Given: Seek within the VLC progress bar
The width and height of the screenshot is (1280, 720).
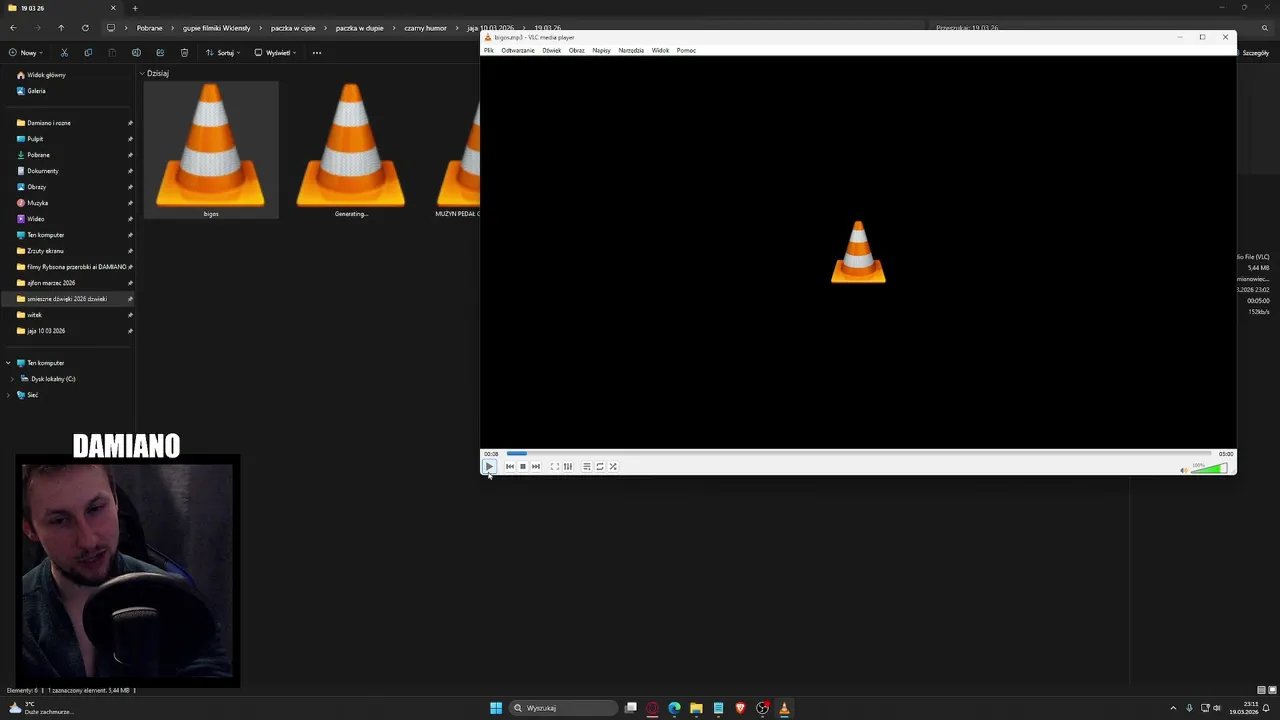Looking at the screenshot, I should 858,454.
